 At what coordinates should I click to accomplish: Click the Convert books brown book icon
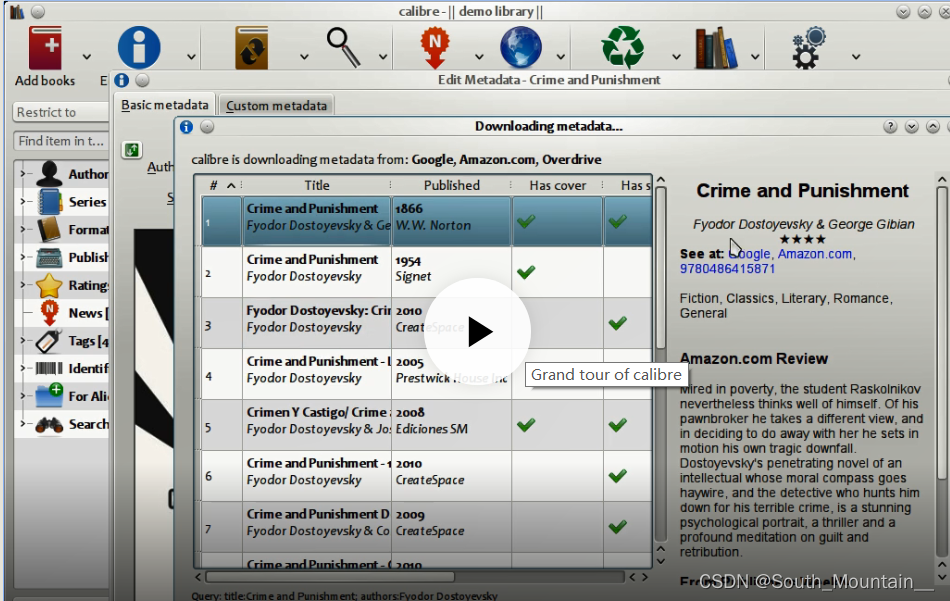(251, 47)
